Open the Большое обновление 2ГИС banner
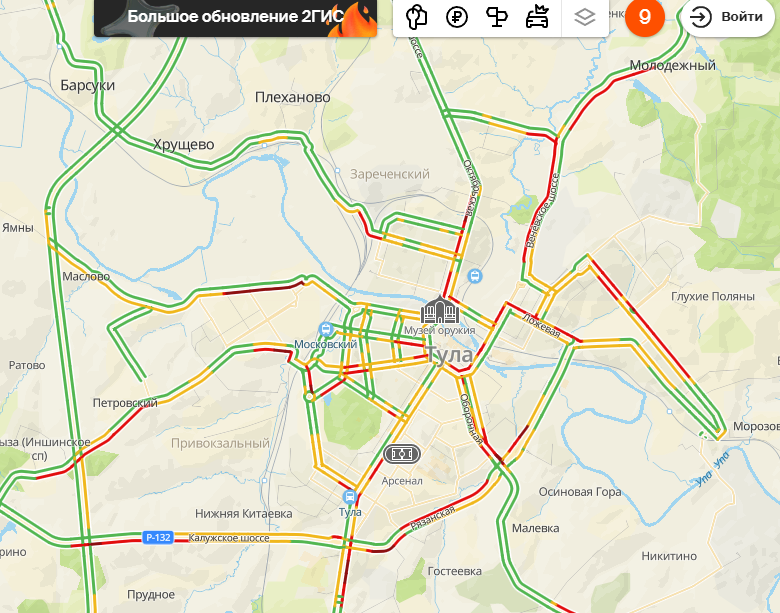Screen dimensions: 780x613 pyautogui.click(x=235, y=17)
